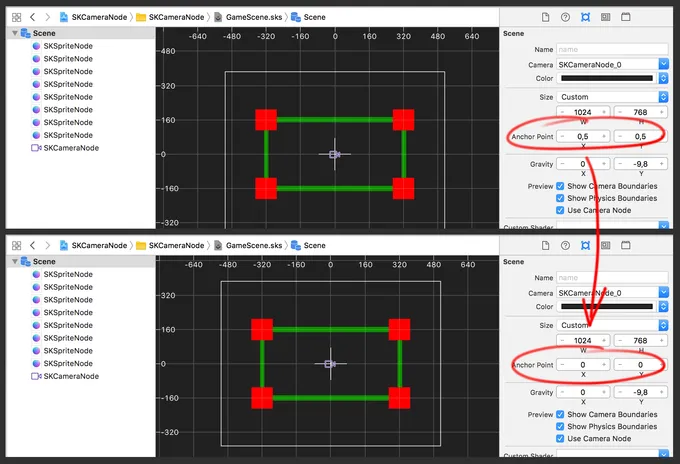Image resolution: width=680 pixels, height=464 pixels.
Task: Click Anchor Point Y field in lower window
Action: coord(641,365)
